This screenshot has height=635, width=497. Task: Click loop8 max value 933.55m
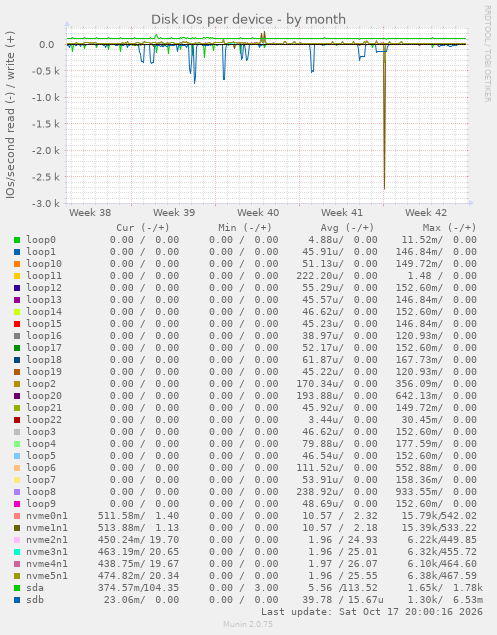(x=419, y=492)
